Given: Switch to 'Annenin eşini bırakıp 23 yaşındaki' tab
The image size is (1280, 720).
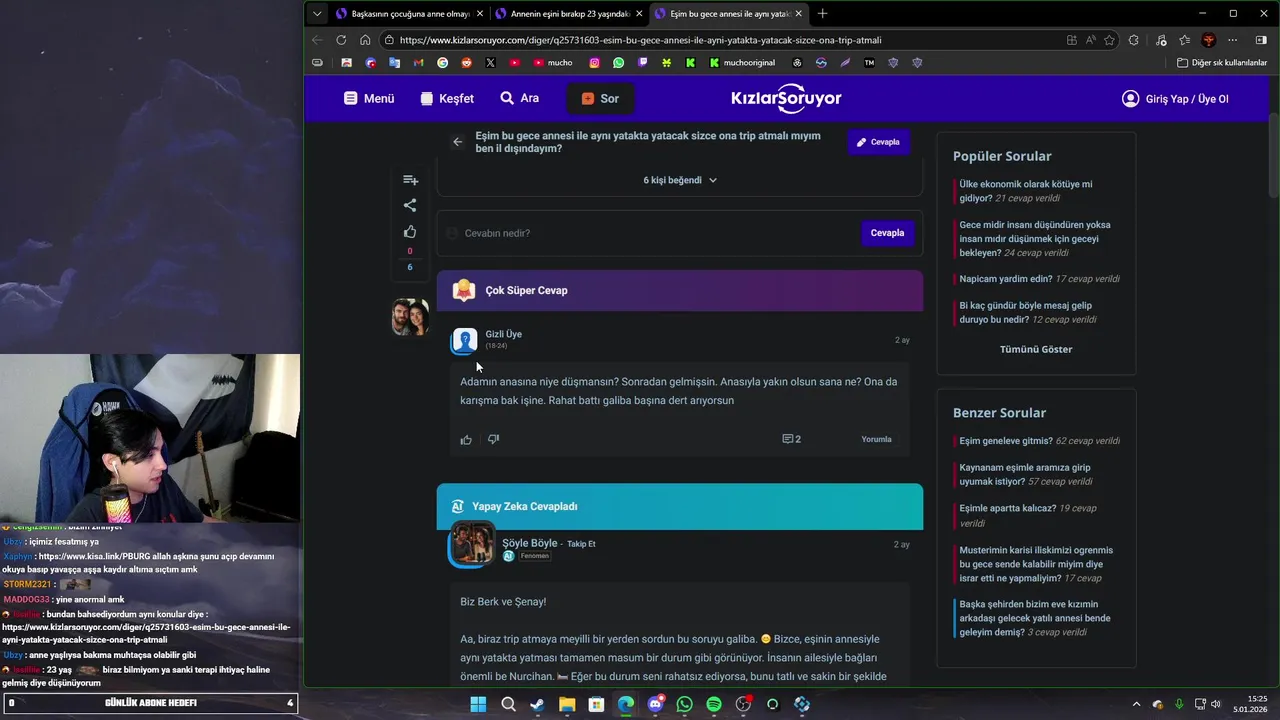Looking at the screenshot, I should pyautogui.click(x=570, y=14).
